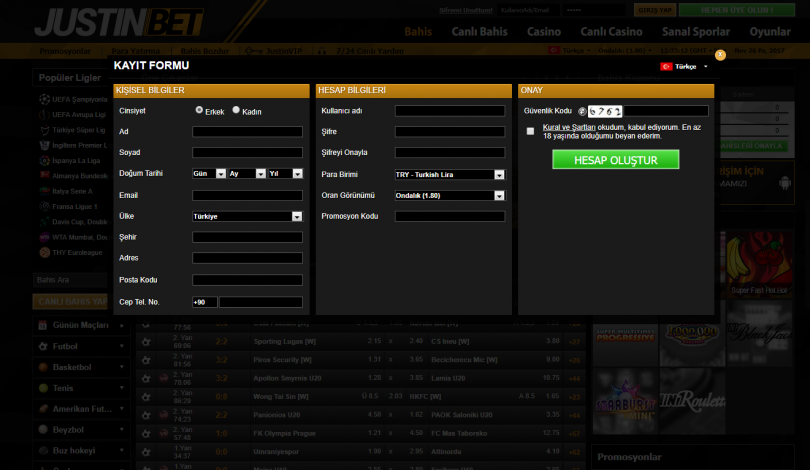
Task: Open the Ay birth month dropdown
Action: tap(247, 174)
